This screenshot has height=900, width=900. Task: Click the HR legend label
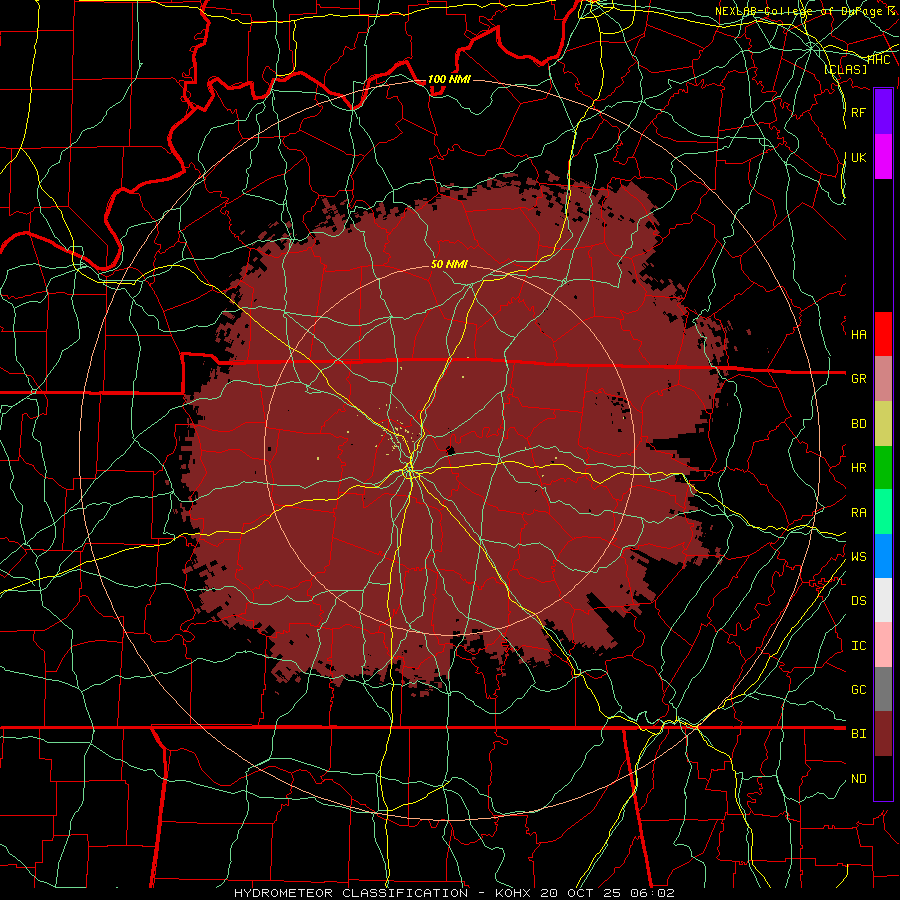(x=859, y=468)
